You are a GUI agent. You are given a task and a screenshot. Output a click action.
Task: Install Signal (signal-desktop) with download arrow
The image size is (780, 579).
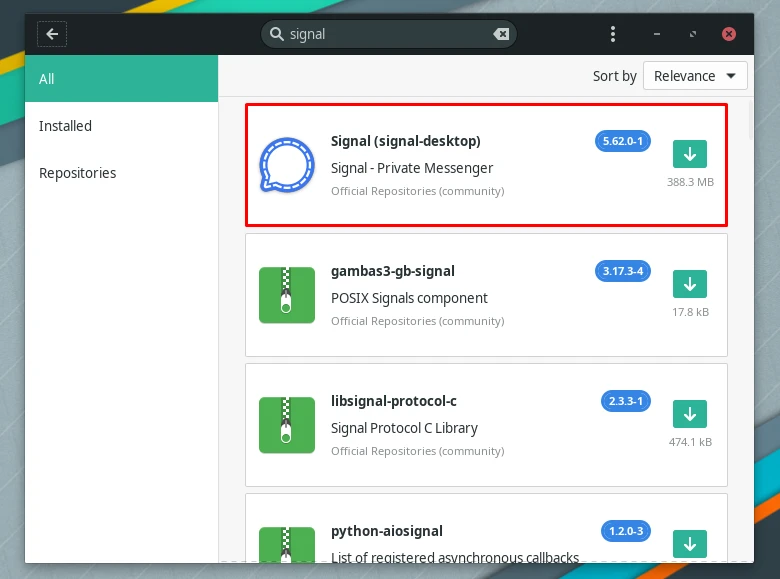(x=689, y=154)
